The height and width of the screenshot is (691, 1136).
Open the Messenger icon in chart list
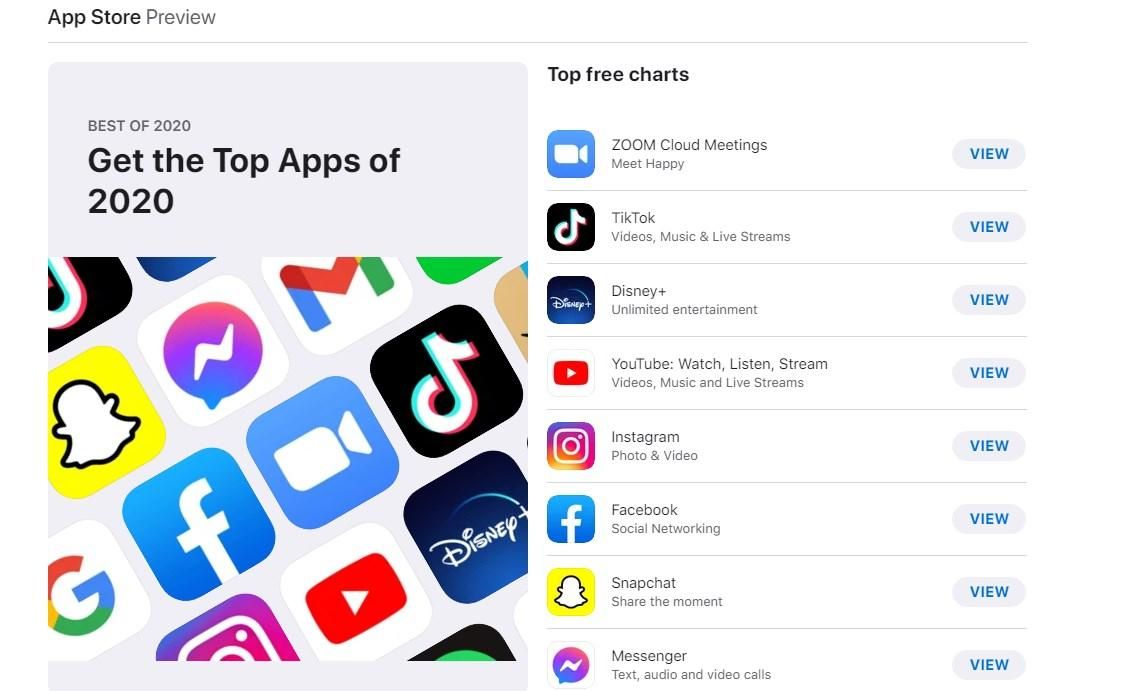click(571, 665)
